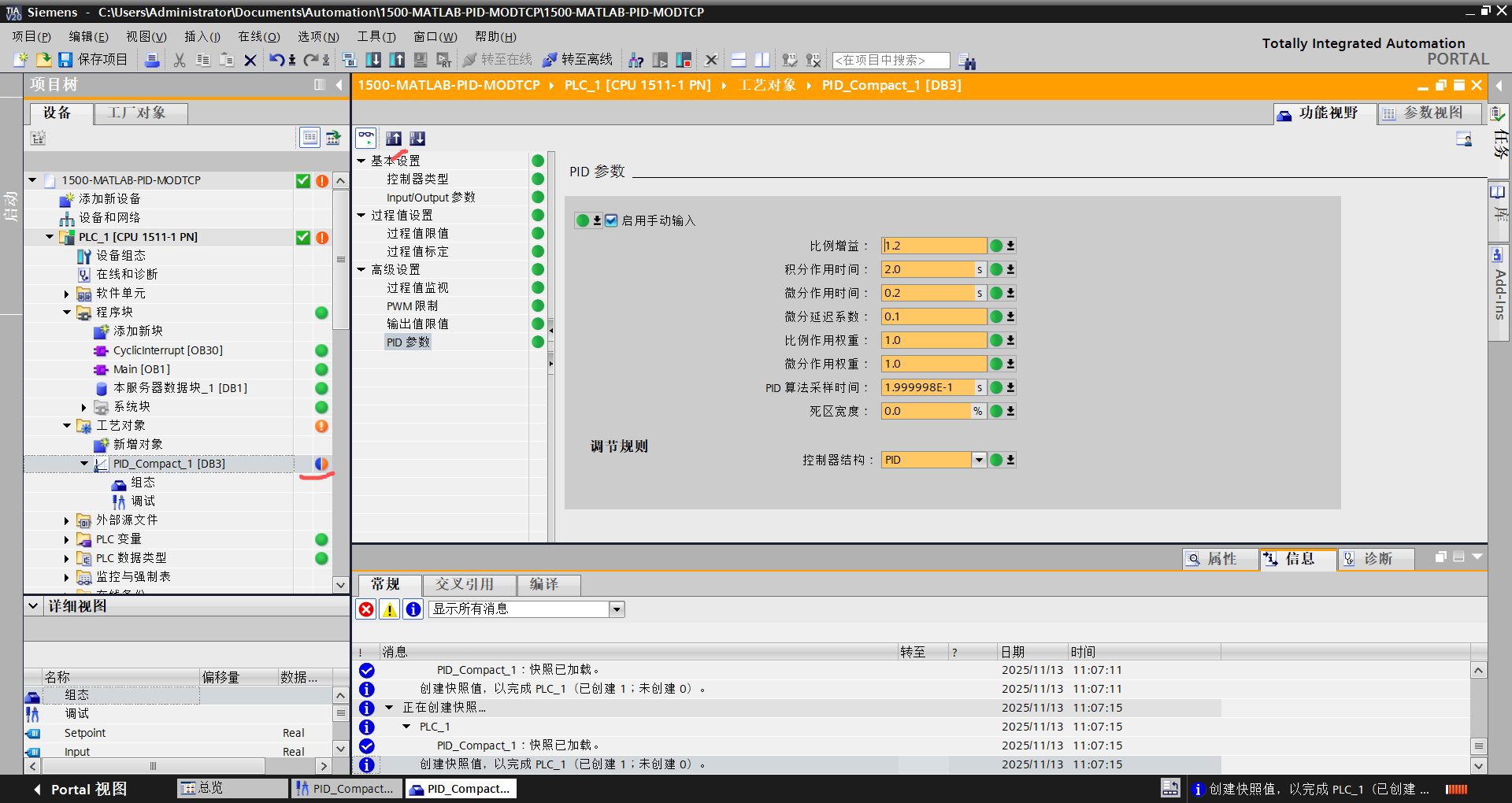This screenshot has width=1512, height=803.
Task: Split editor space vertically icon
Action: pos(762,60)
